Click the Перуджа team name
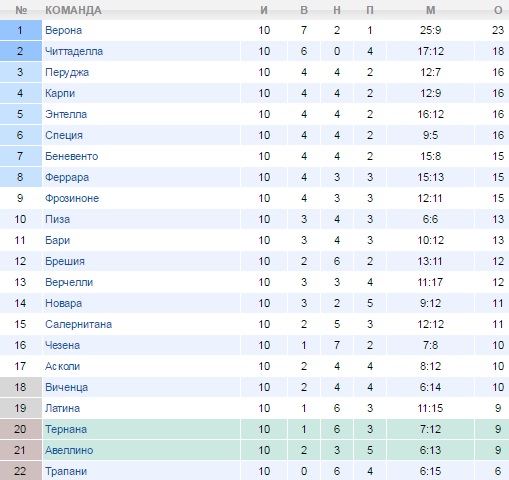 [x=67, y=73]
